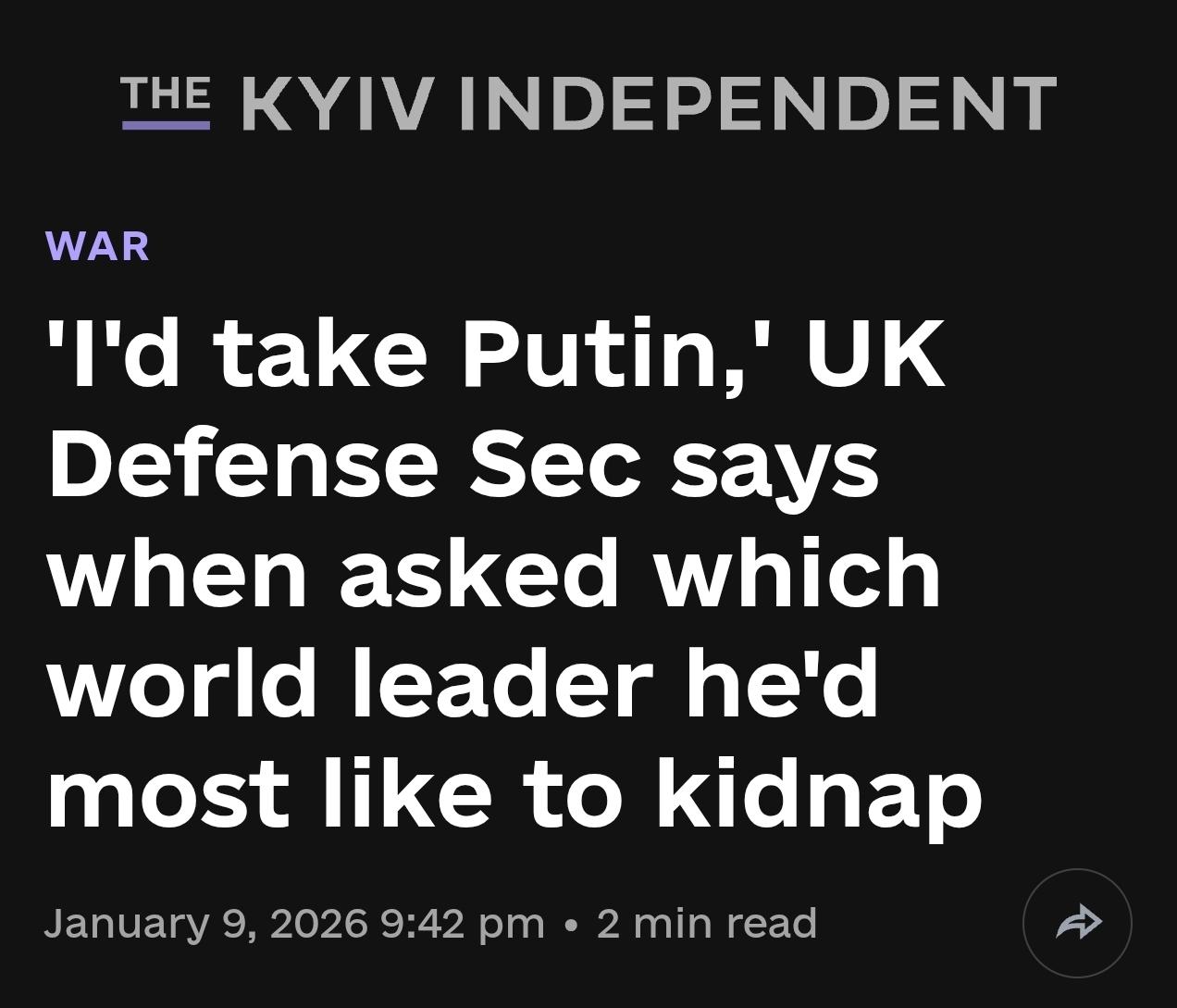Click the headline line 'most like to kidnap'
This screenshot has width=1177, height=1008.
click(514, 794)
